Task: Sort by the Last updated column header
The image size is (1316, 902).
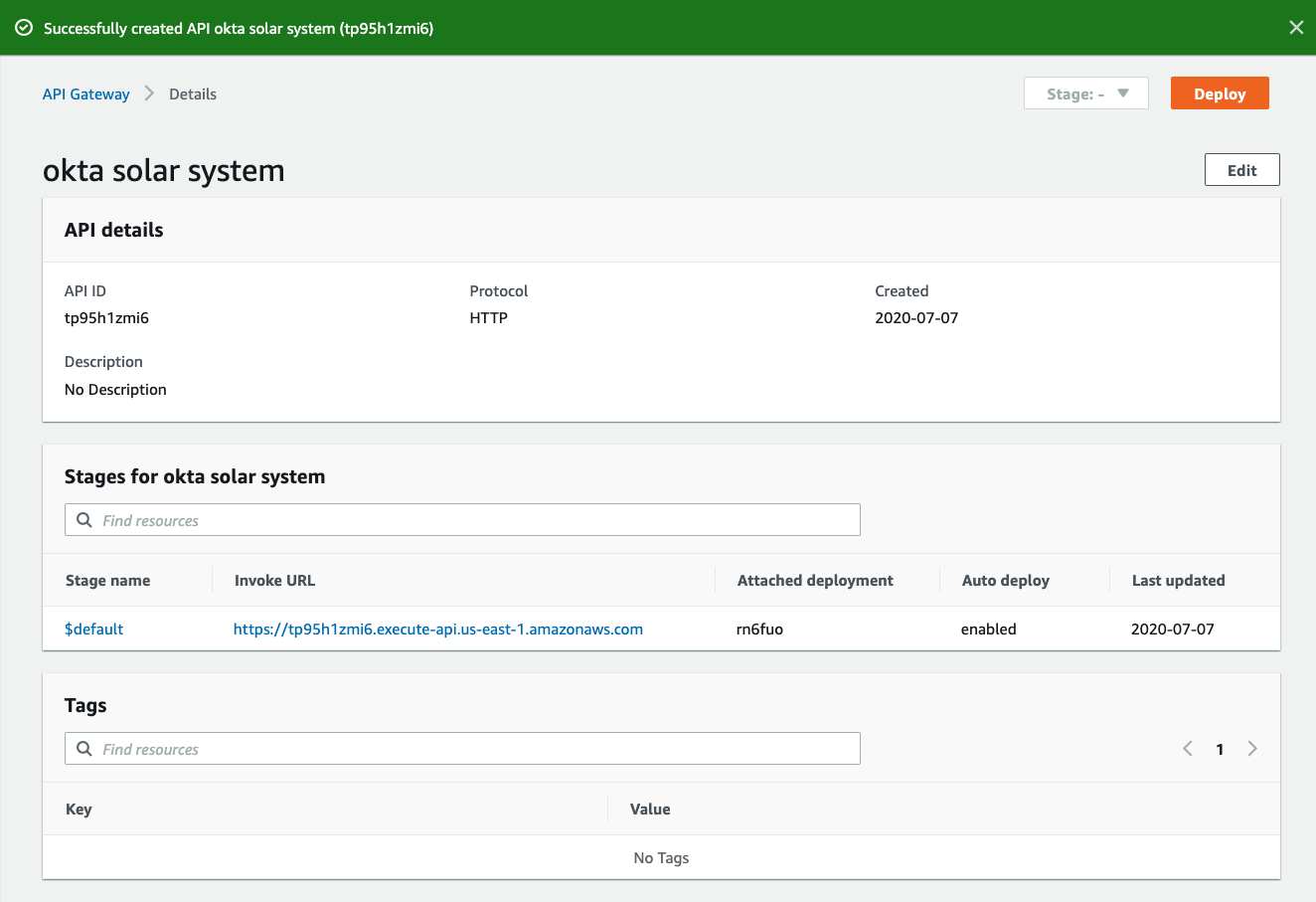Action: (x=1179, y=581)
